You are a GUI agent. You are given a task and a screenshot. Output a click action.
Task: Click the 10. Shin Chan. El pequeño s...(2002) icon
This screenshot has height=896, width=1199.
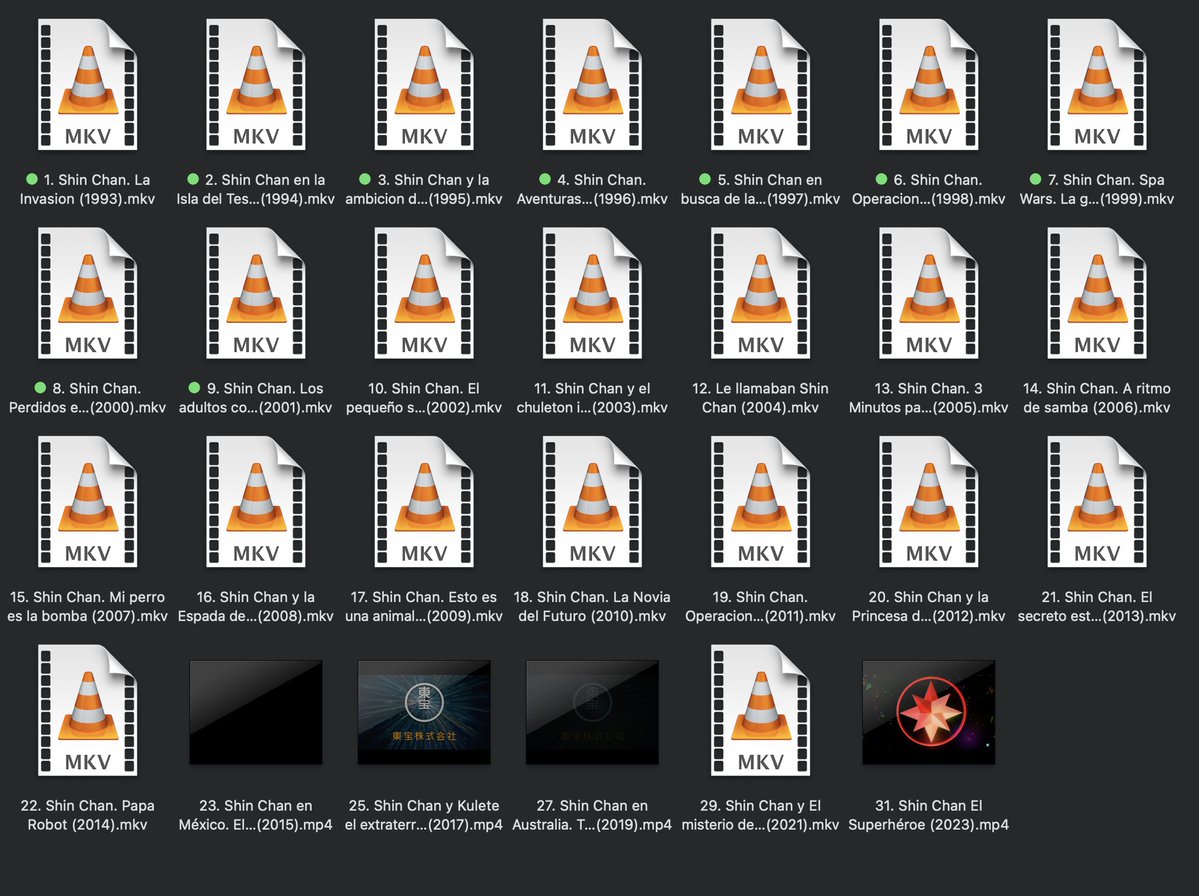[x=424, y=293]
